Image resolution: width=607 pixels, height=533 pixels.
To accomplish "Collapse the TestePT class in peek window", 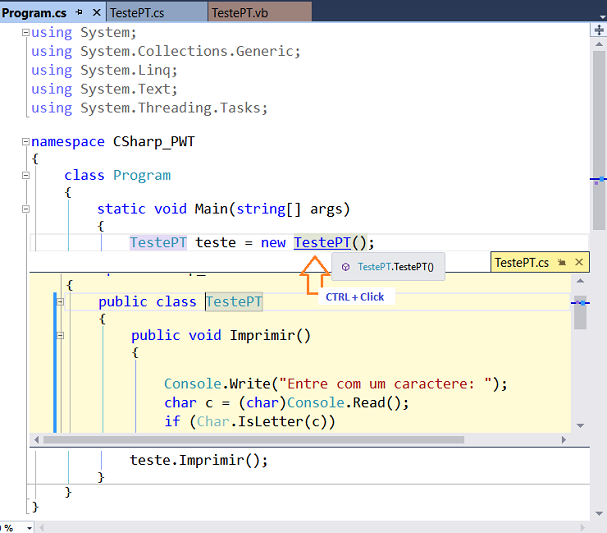I will click(60, 302).
